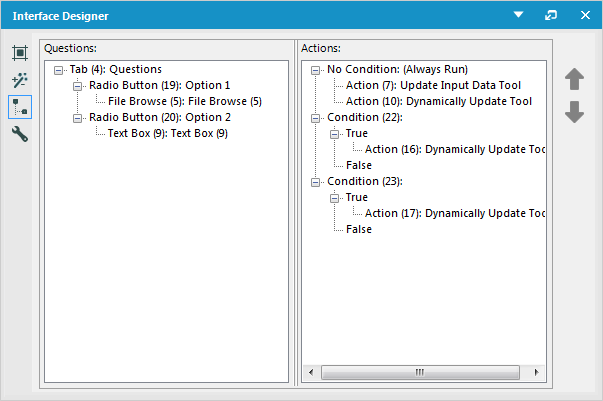Select Action (7): Update Input Data Tool
This screenshot has width=603, height=401.
point(433,86)
